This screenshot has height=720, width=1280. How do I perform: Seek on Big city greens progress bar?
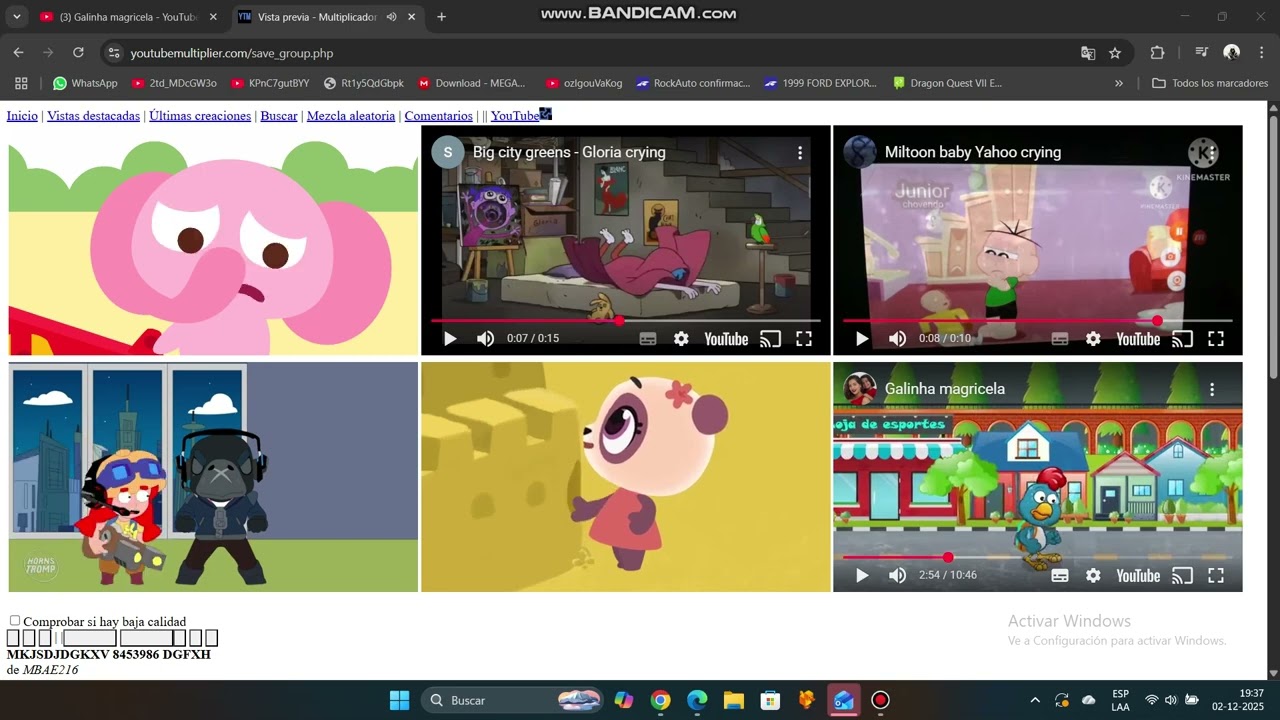626,321
